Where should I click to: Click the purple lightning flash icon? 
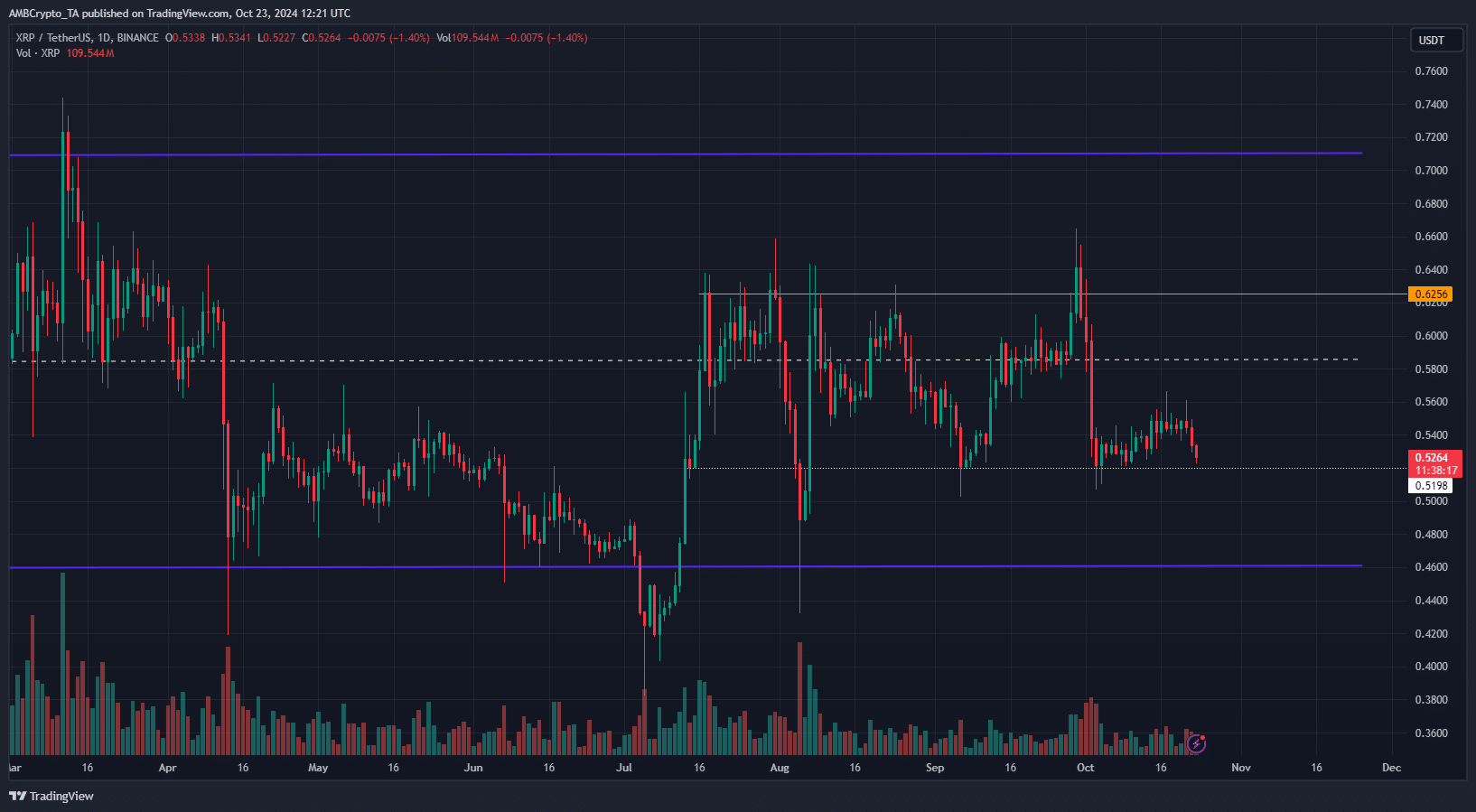[x=1197, y=744]
